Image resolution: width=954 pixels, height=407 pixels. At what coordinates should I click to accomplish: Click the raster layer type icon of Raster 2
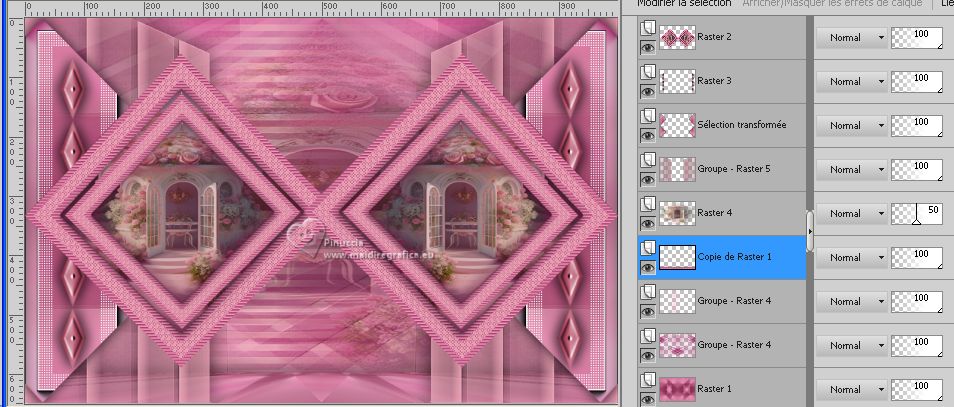click(648, 28)
